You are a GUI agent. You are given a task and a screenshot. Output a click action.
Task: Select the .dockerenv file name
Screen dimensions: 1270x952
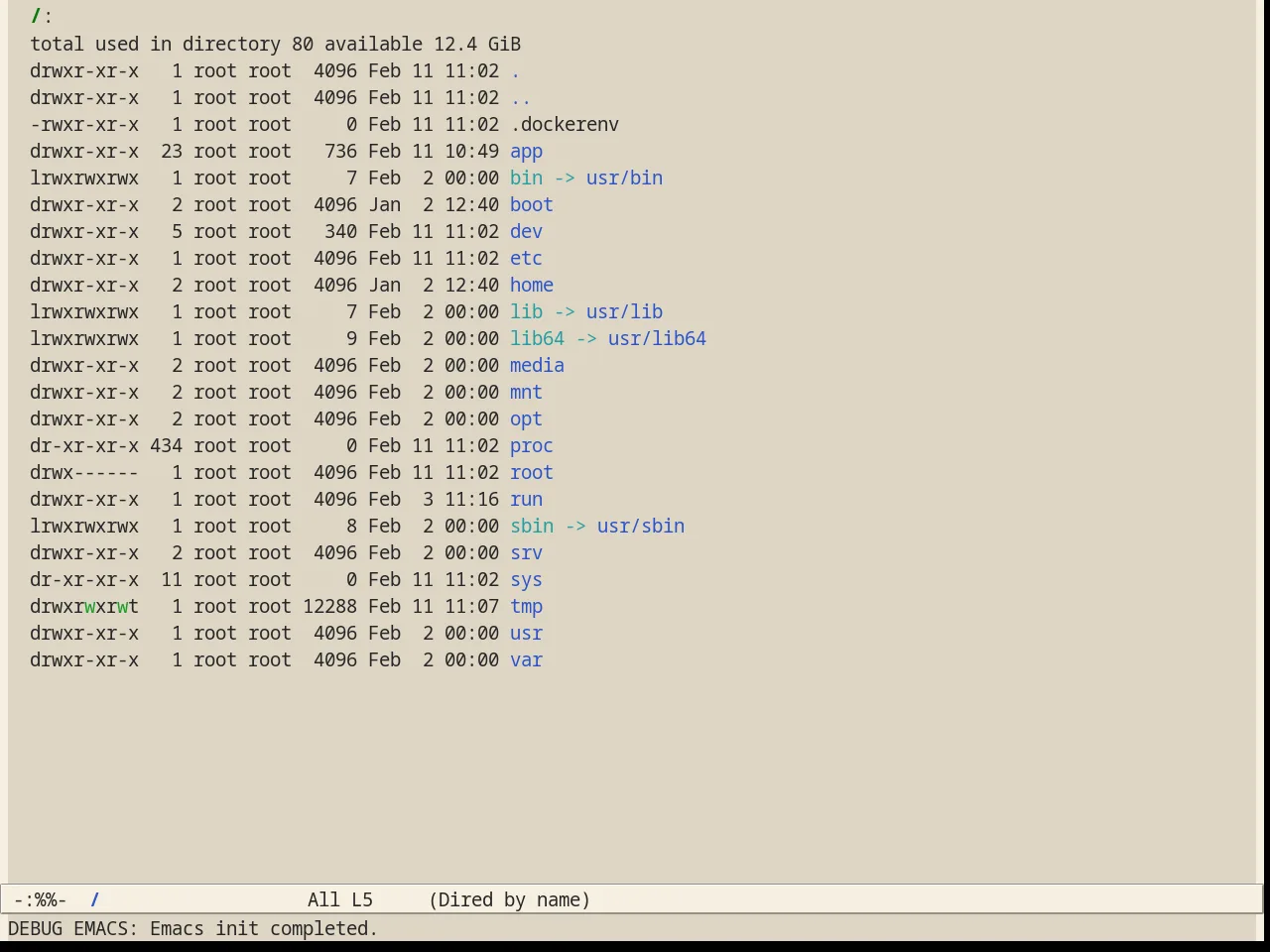click(565, 125)
